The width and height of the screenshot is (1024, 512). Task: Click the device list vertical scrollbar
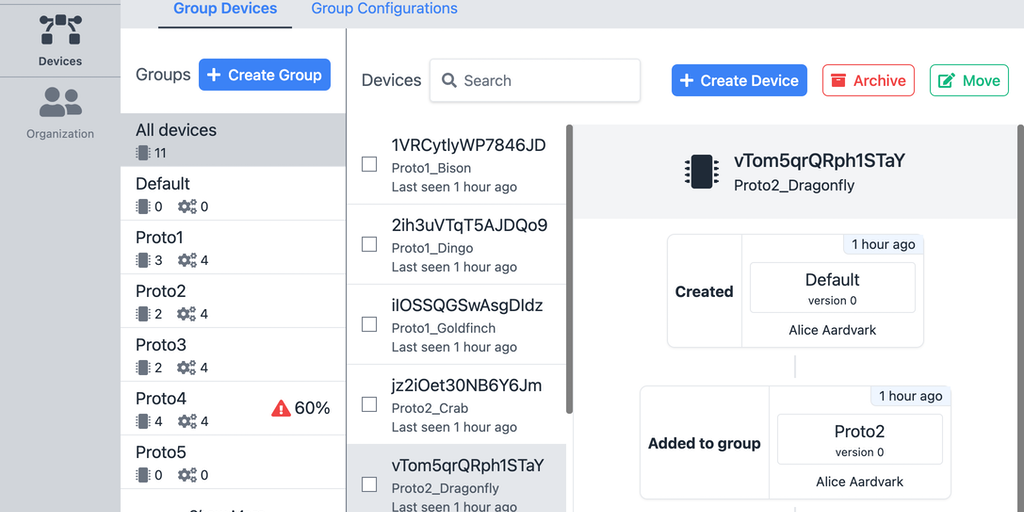click(x=569, y=268)
